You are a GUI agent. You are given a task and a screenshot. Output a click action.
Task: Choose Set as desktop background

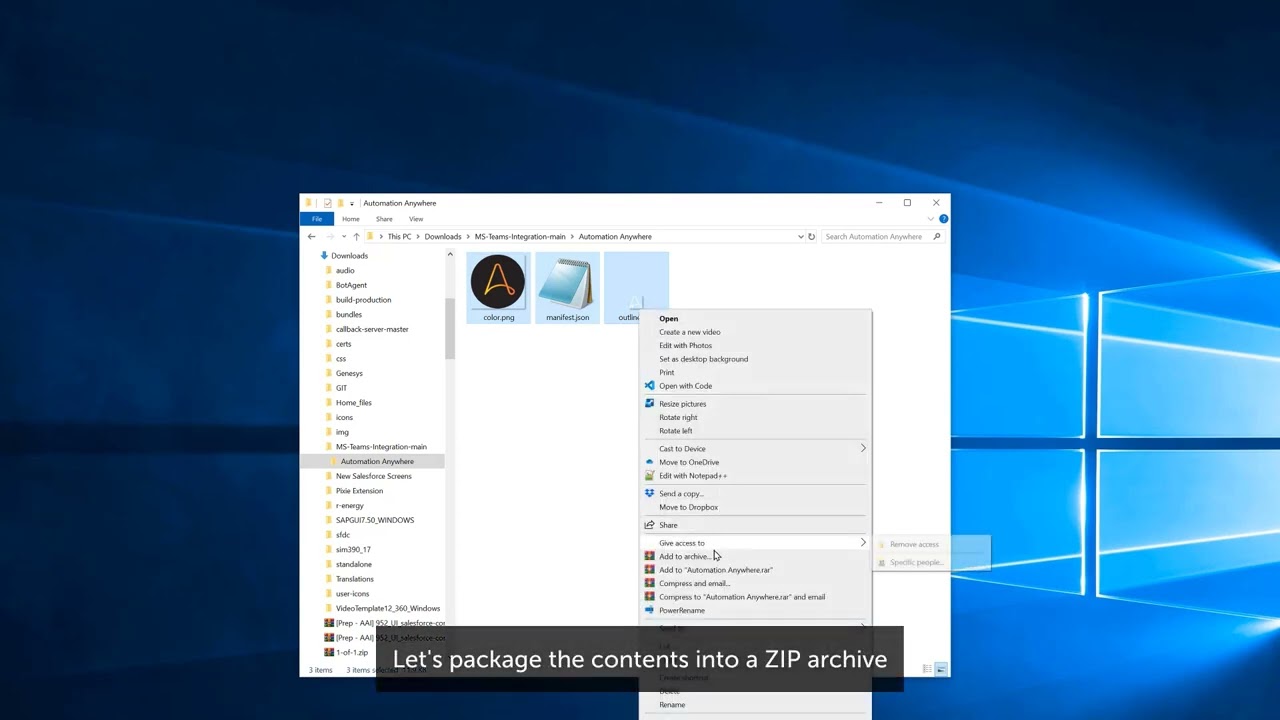click(x=703, y=359)
